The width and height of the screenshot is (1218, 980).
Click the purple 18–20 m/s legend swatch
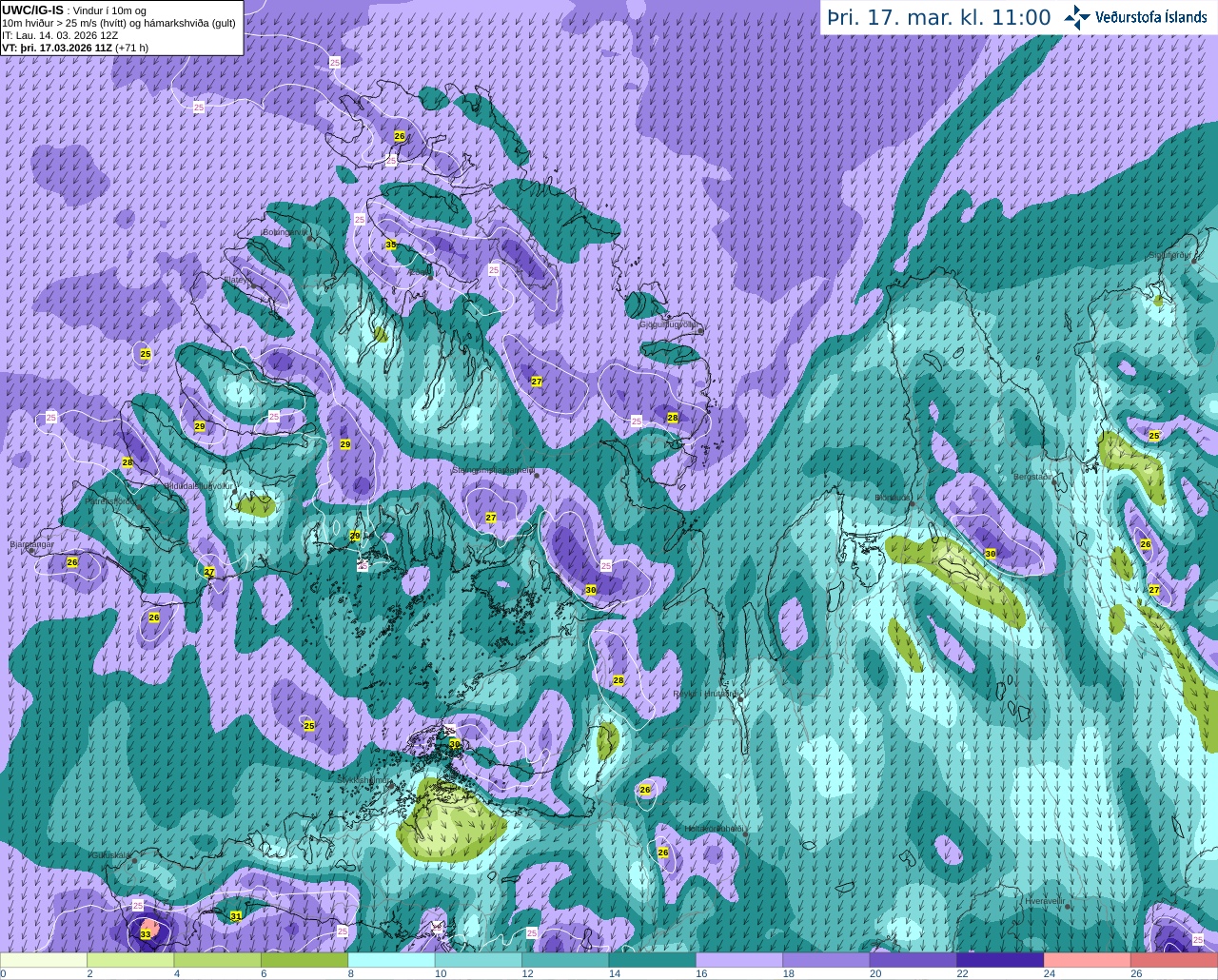click(x=827, y=960)
